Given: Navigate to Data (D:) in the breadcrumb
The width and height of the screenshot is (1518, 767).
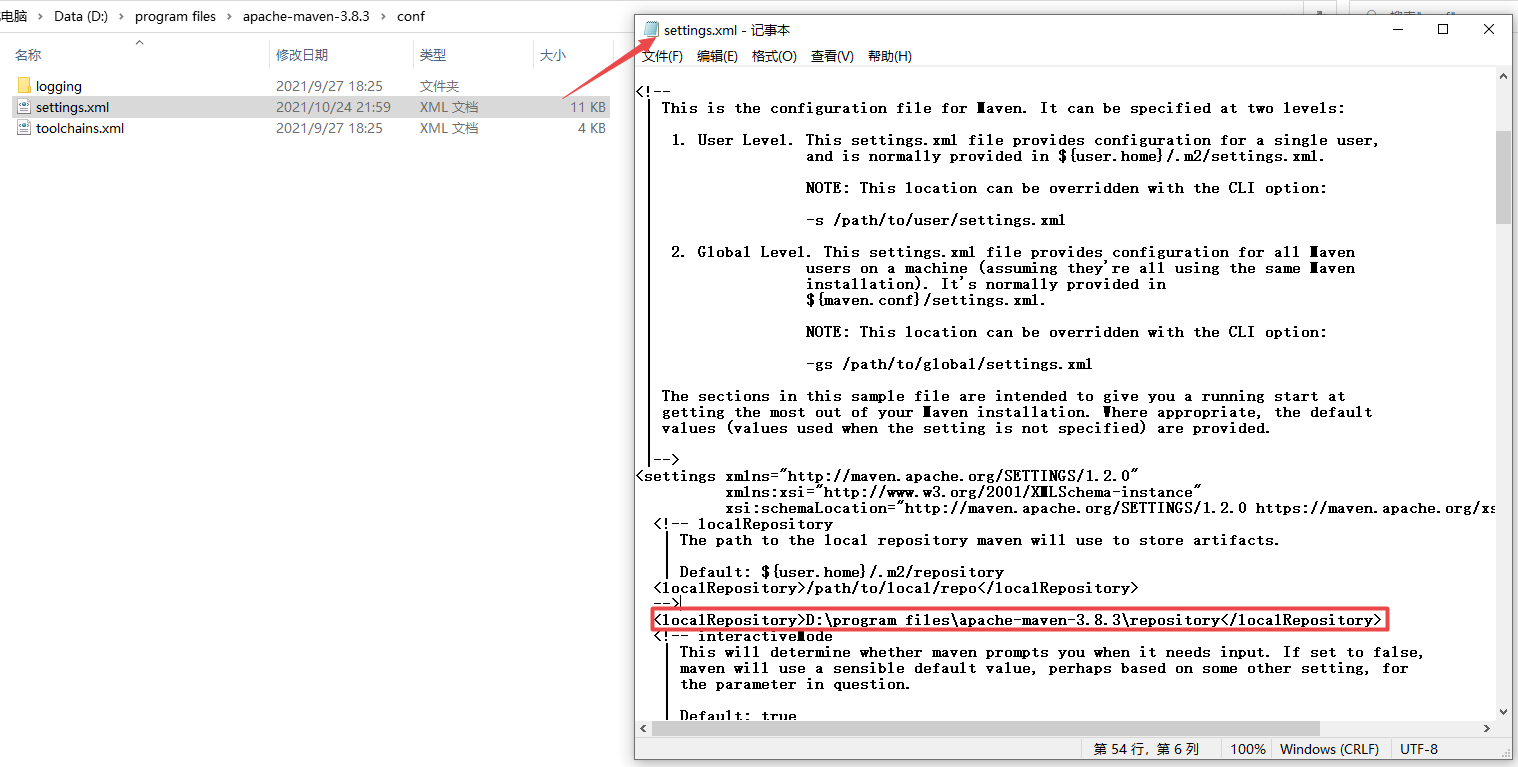Looking at the screenshot, I should tap(81, 16).
